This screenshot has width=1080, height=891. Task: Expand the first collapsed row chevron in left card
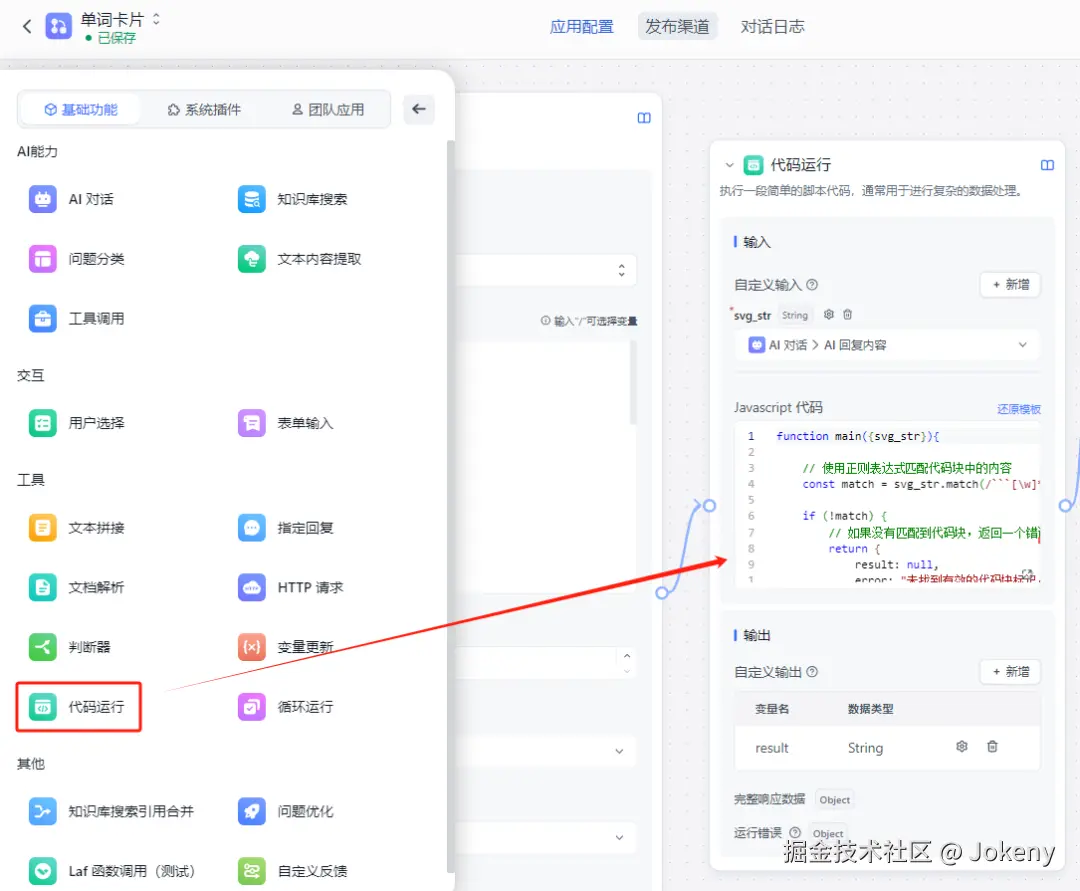(x=619, y=751)
